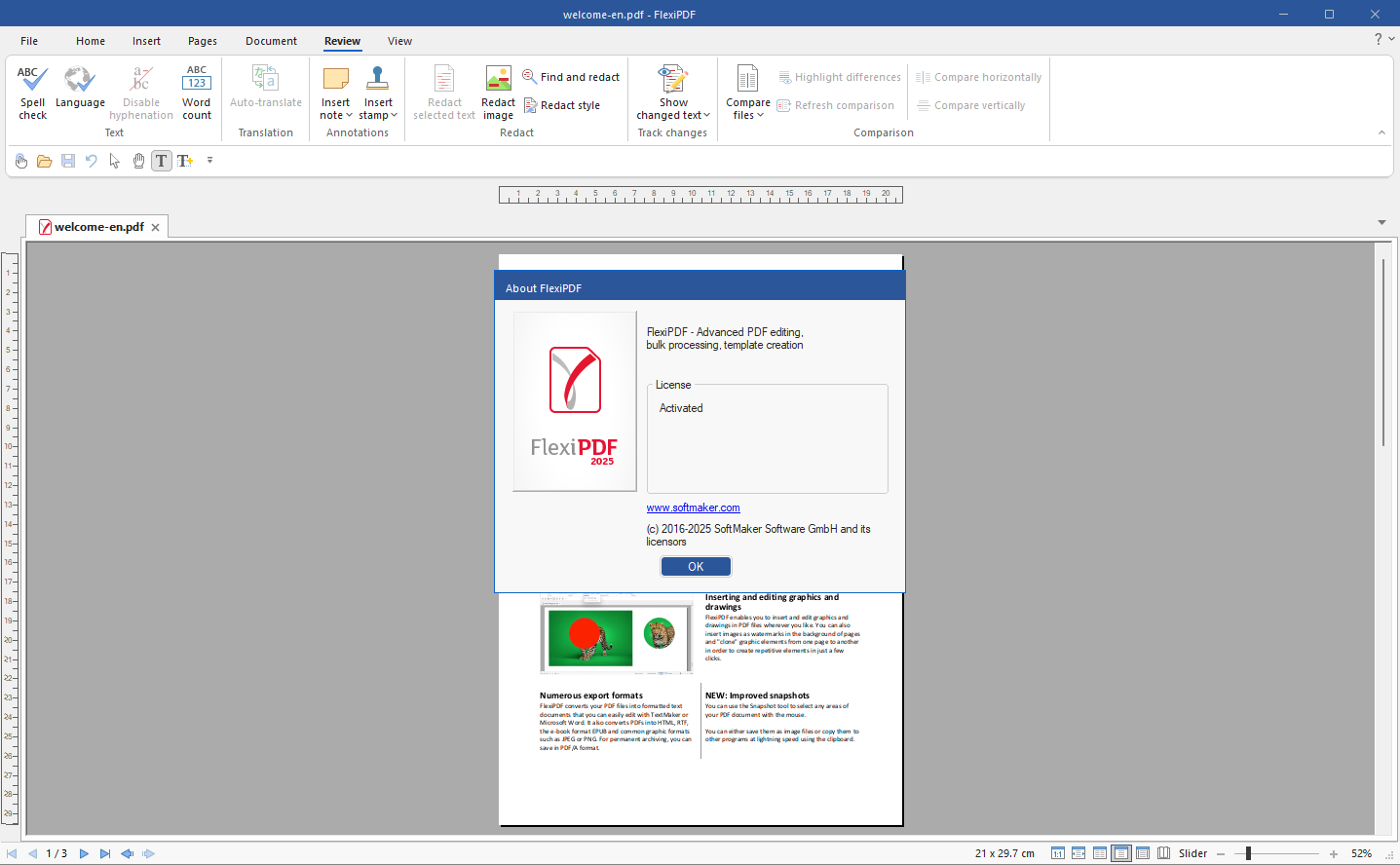Open the Redact style settings
Viewport: 1400px width, 865px height.
[562, 105]
